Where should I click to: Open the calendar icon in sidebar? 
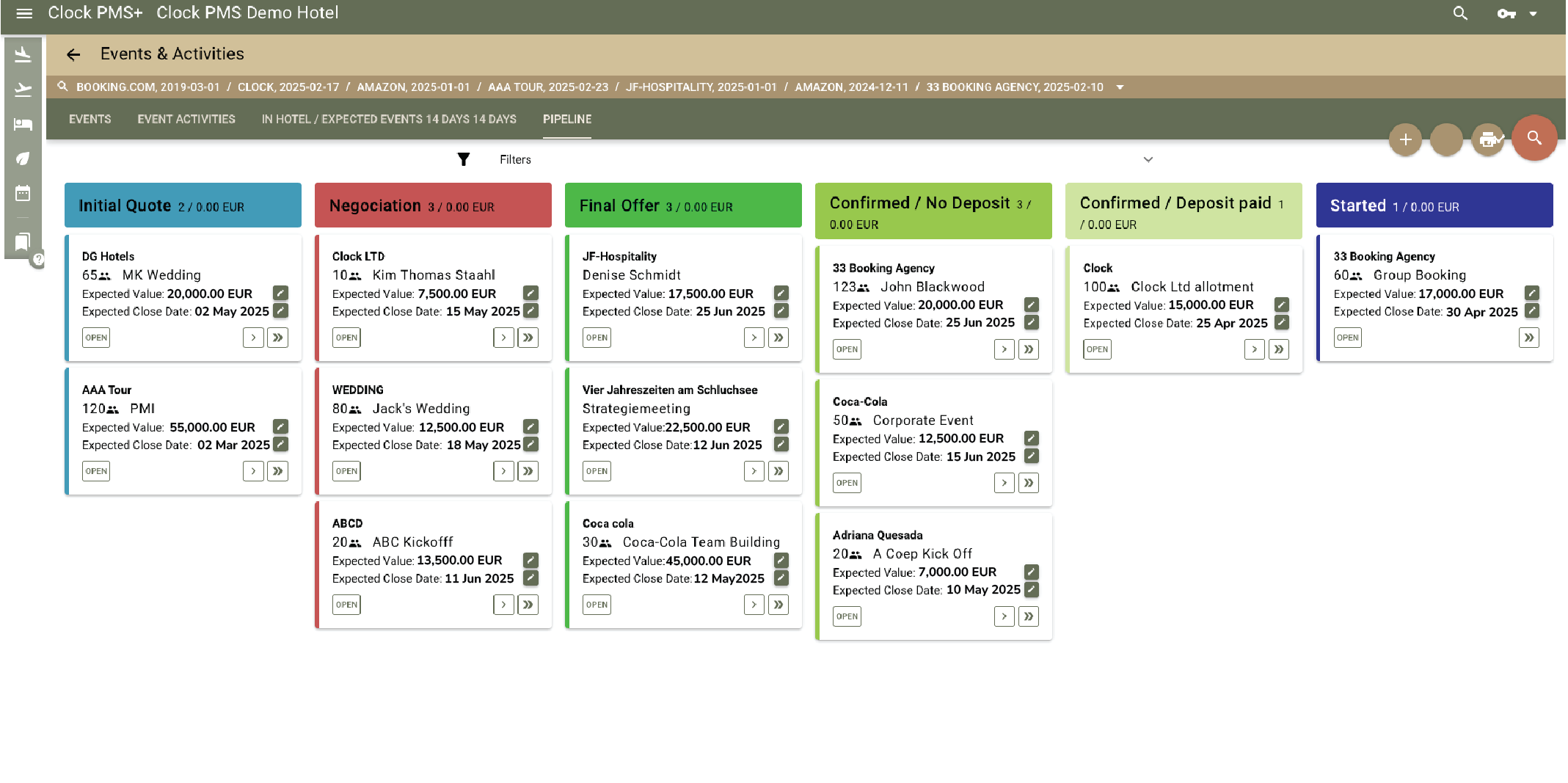click(23, 194)
